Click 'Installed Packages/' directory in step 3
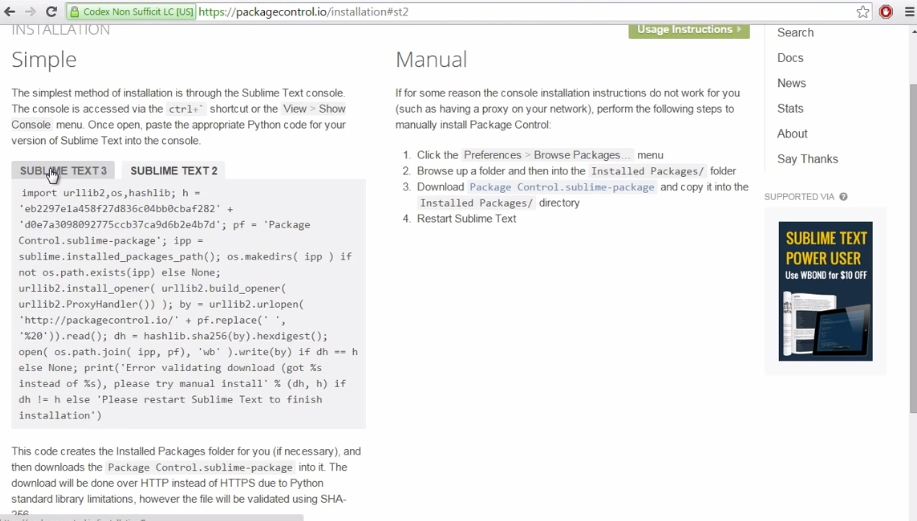The image size is (917, 521). (x=476, y=203)
